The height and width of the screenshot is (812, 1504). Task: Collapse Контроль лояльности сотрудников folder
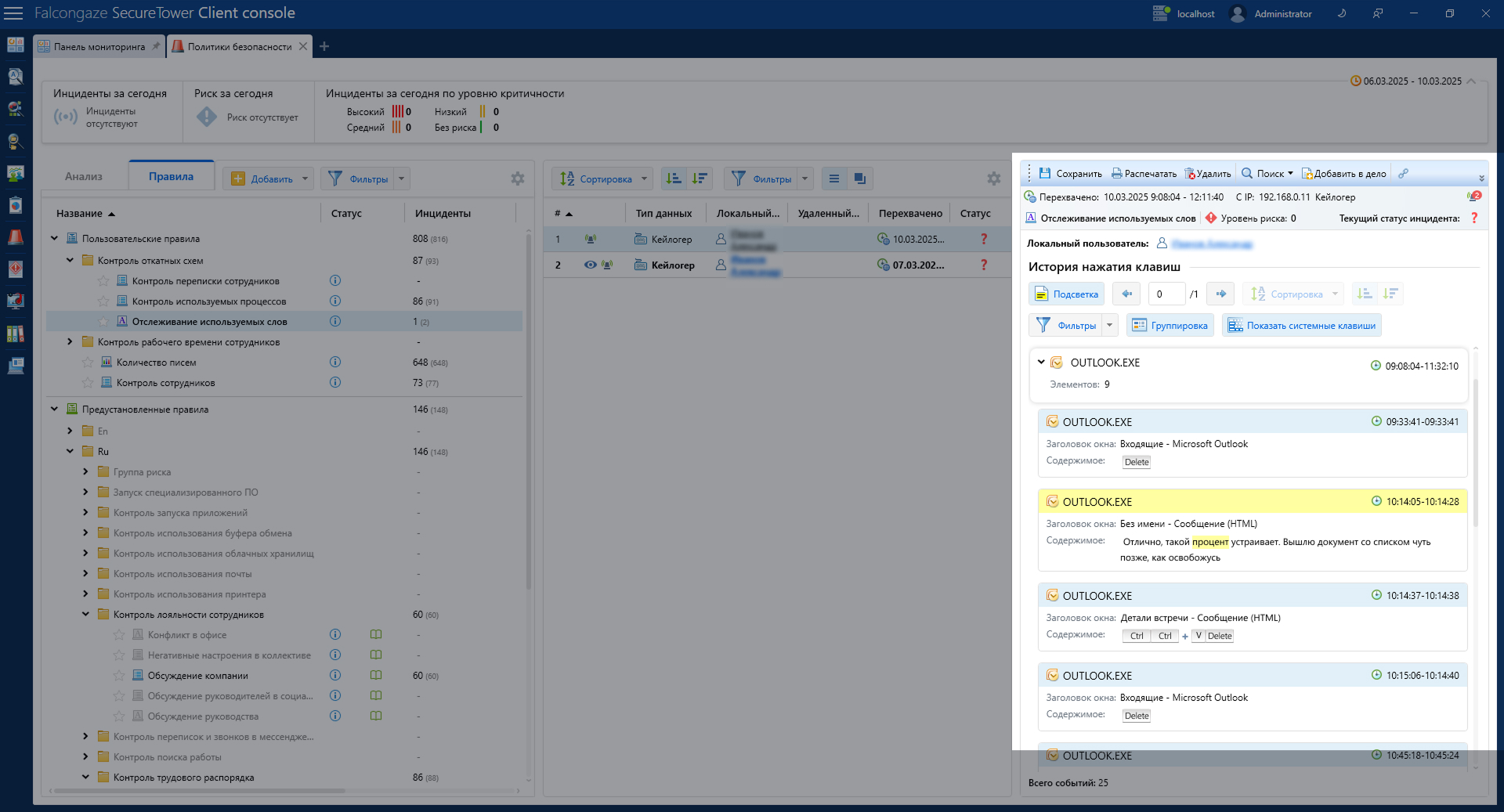click(x=85, y=614)
